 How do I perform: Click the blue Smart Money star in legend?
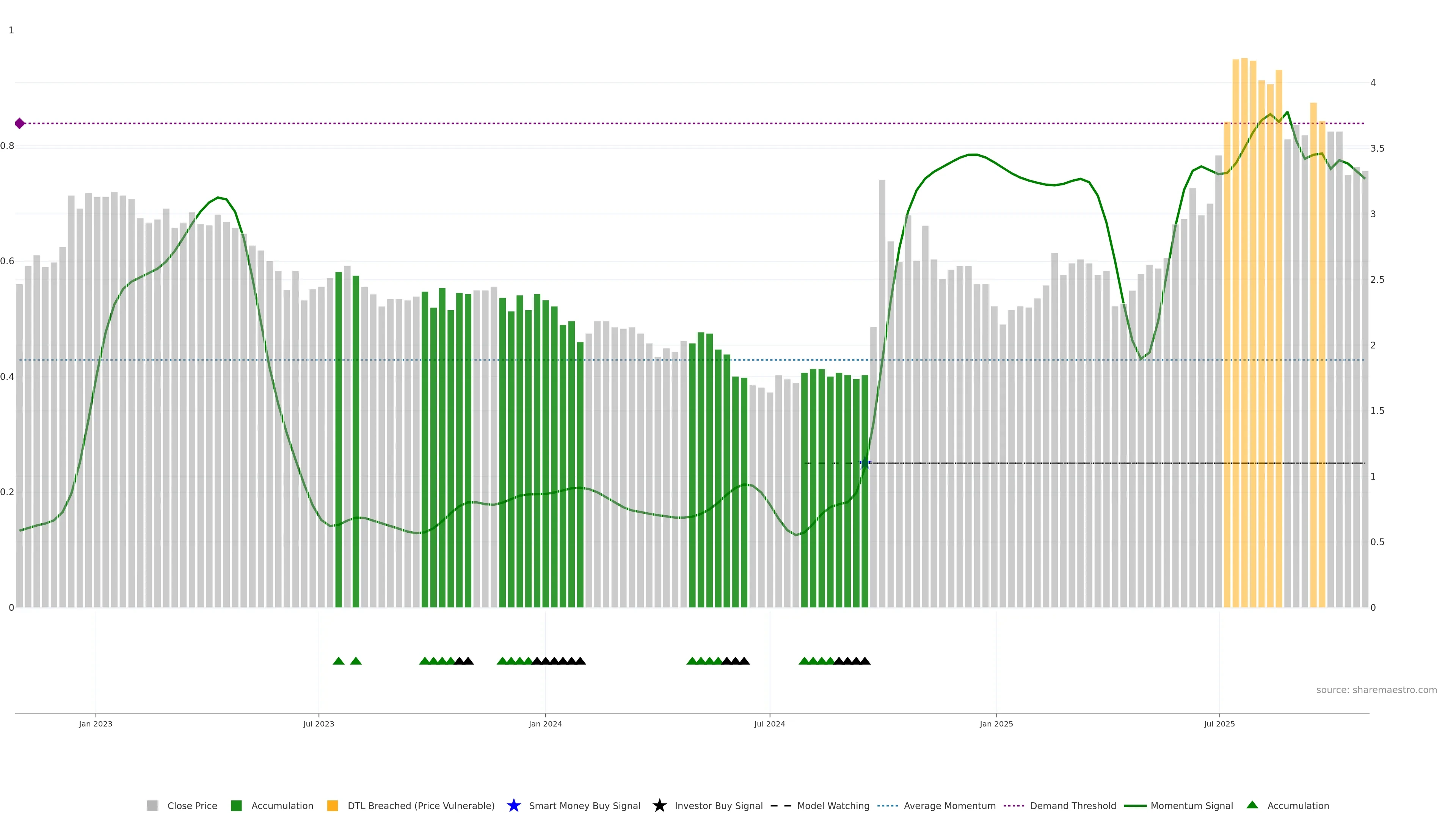point(513,805)
